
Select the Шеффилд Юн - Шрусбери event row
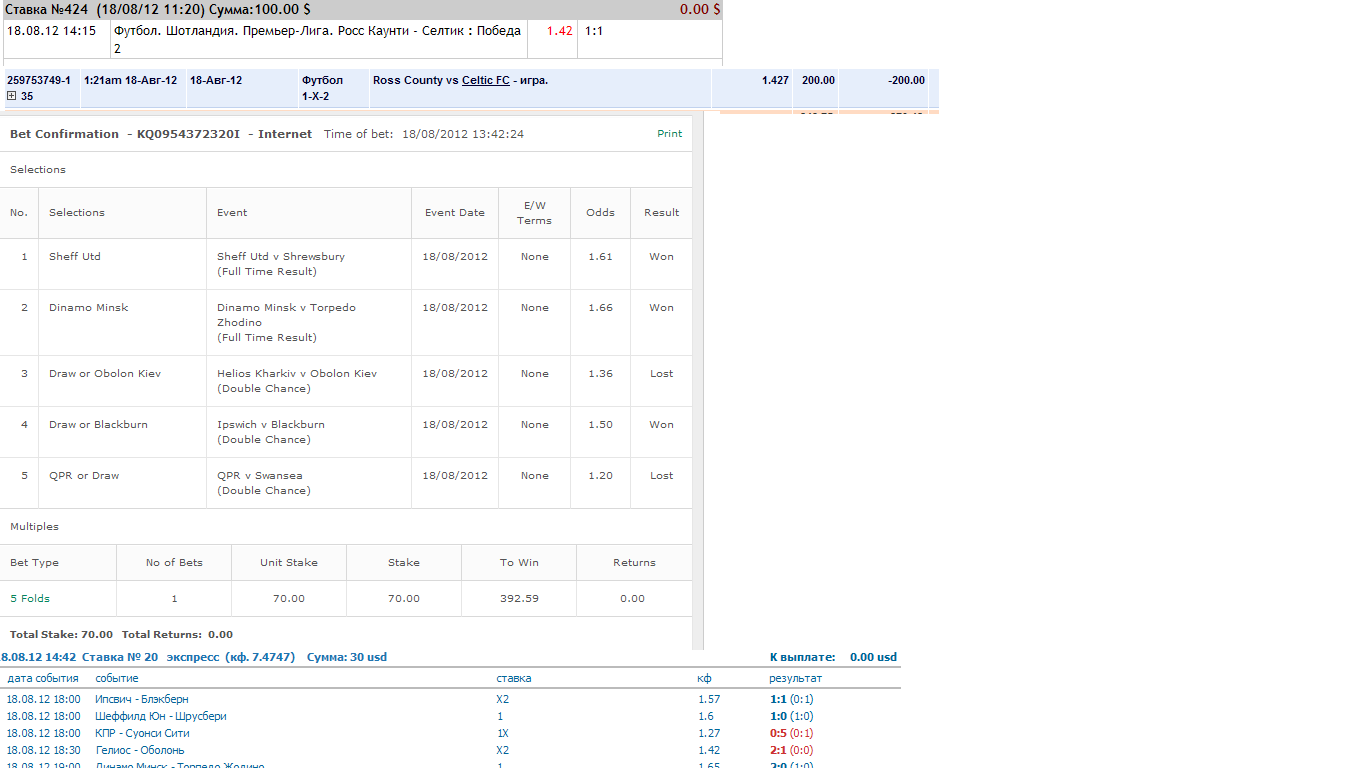pos(161,717)
